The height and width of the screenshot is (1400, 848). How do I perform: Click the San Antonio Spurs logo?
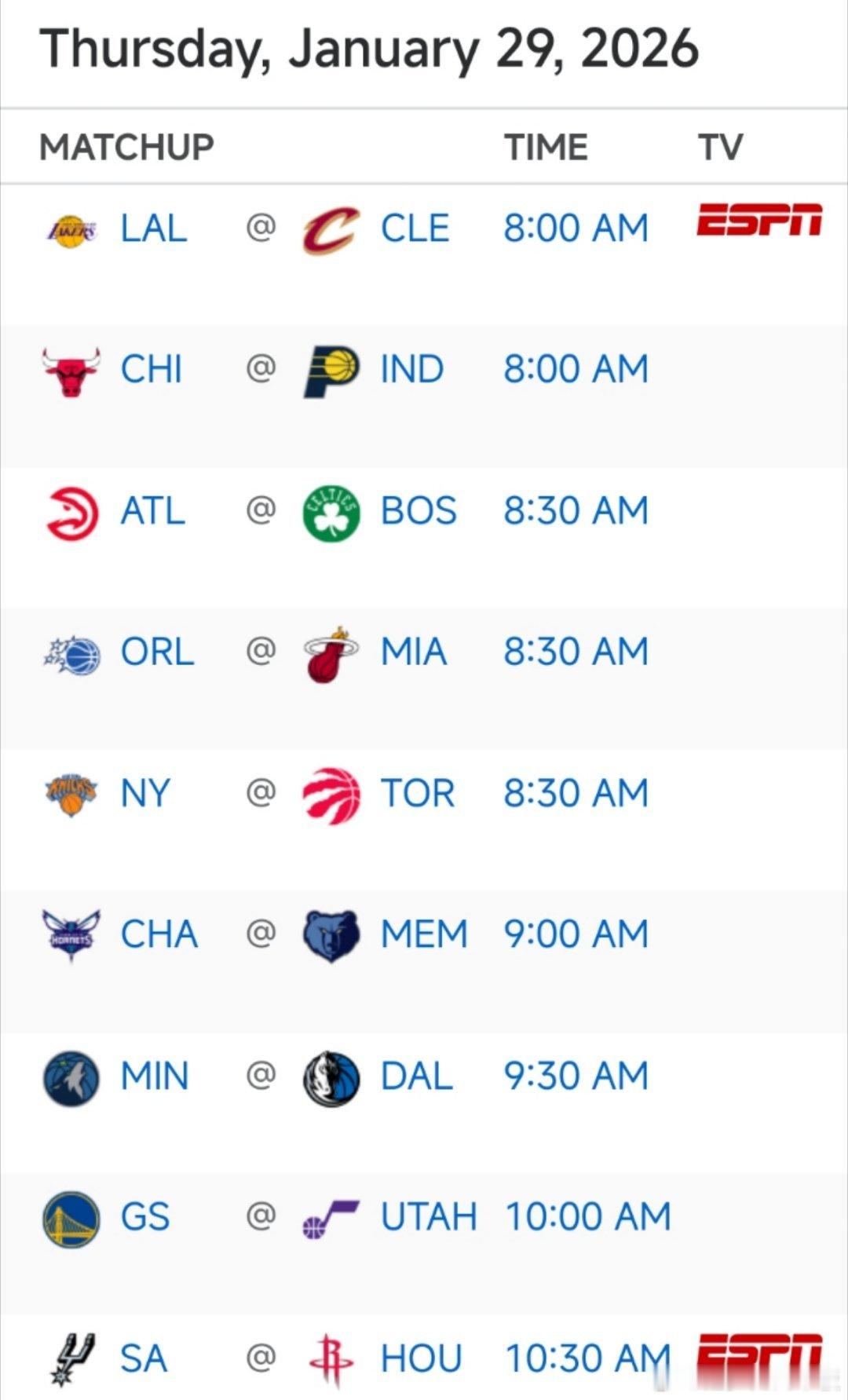tap(71, 1359)
